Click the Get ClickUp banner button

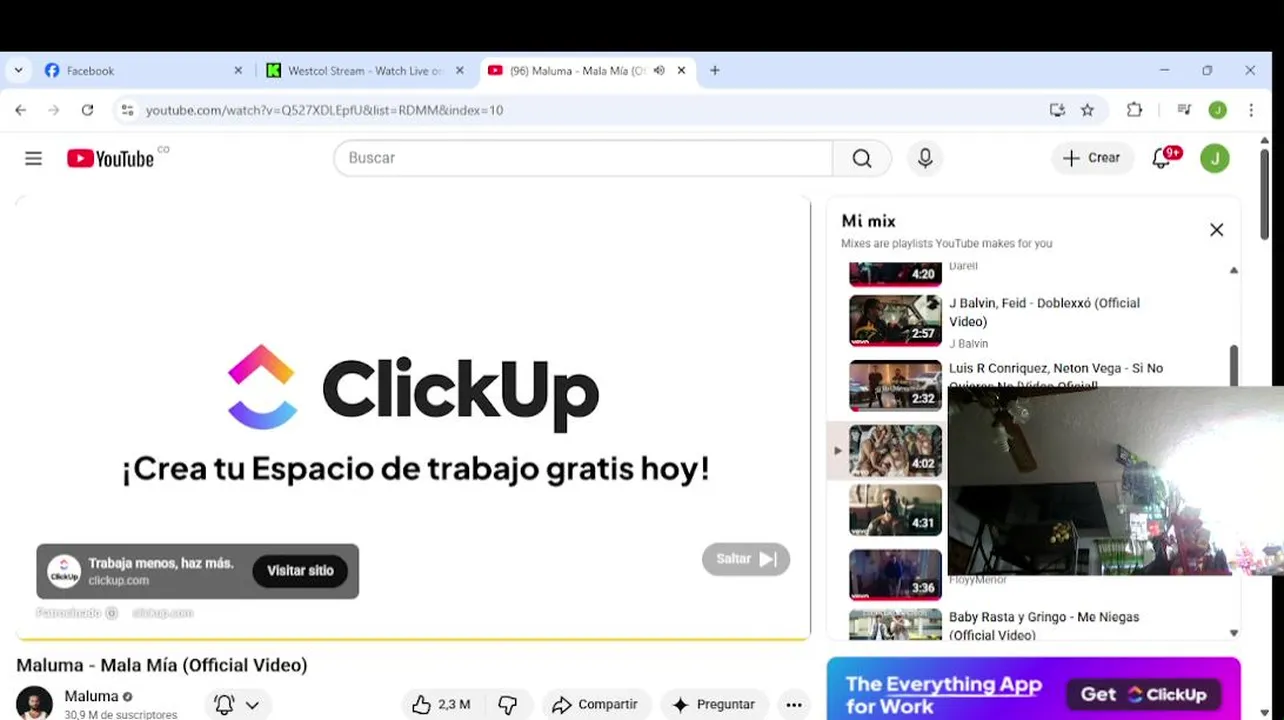pyautogui.click(x=1143, y=694)
